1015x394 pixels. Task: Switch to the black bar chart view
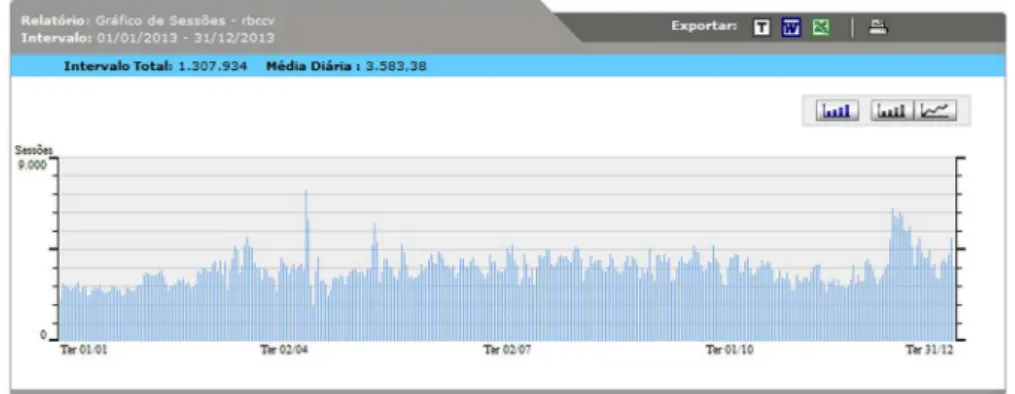pyautogui.click(x=892, y=111)
